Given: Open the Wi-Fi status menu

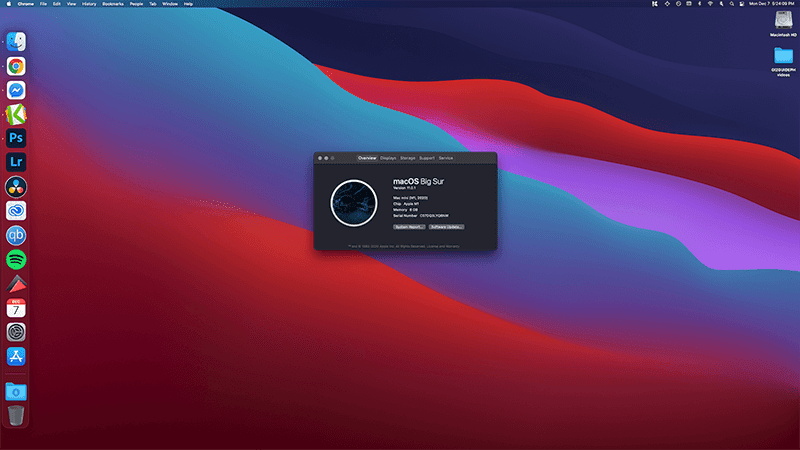Looking at the screenshot, I should [710, 4].
